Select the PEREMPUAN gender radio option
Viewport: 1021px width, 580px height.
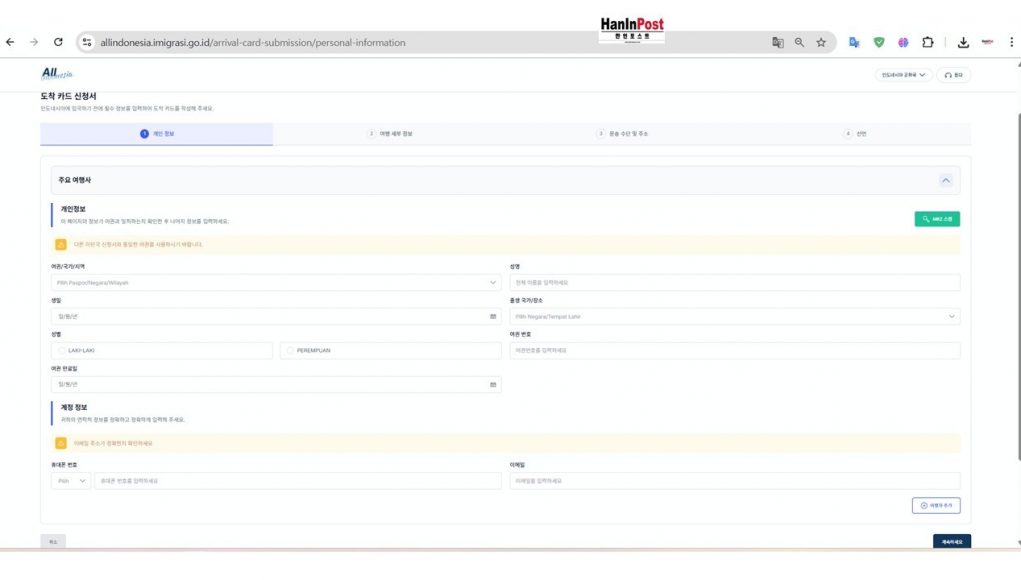[290, 351]
